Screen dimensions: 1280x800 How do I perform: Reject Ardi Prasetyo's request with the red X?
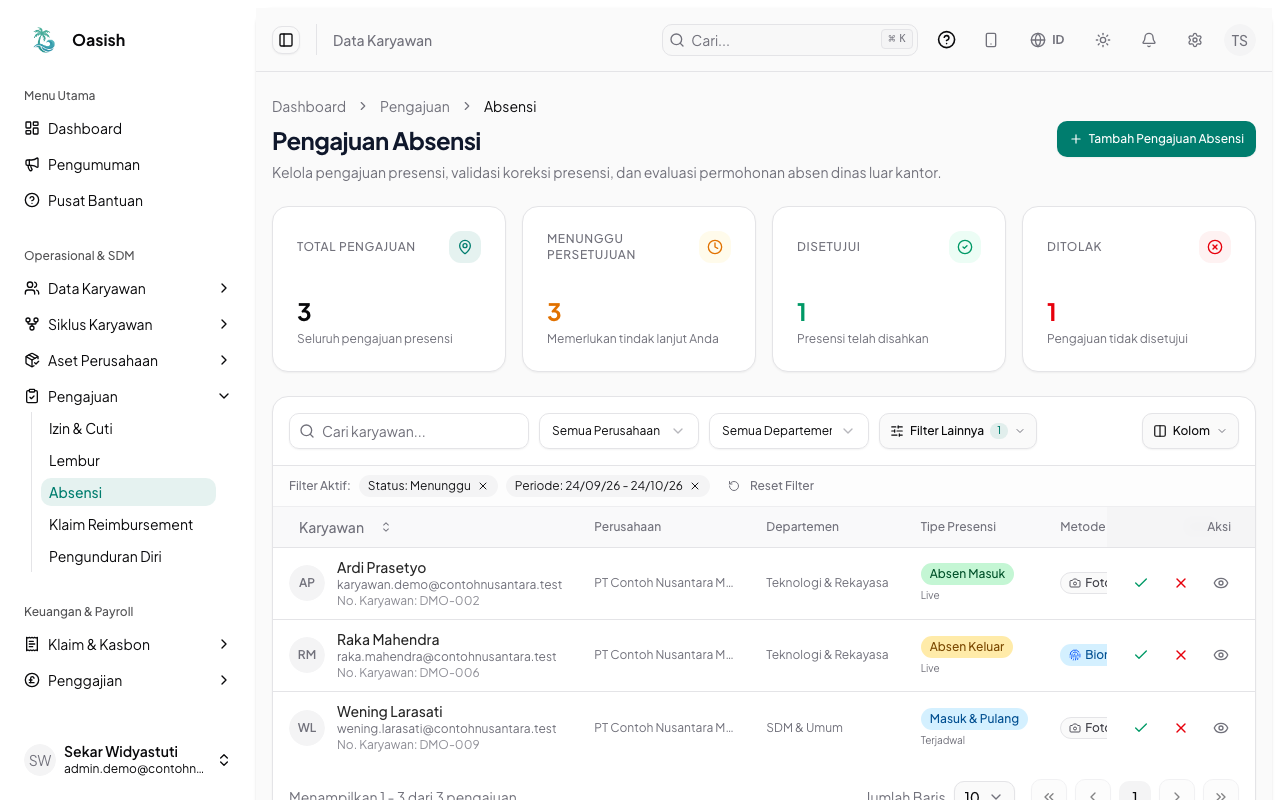pyautogui.click(x=1181, y=583)
